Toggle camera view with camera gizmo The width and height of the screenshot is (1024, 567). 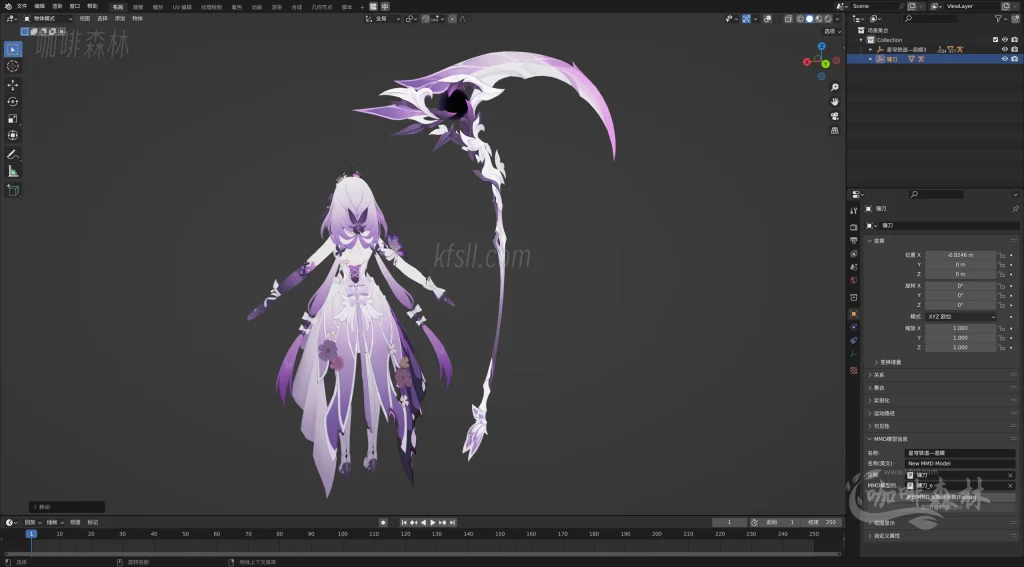click(835, 116)
